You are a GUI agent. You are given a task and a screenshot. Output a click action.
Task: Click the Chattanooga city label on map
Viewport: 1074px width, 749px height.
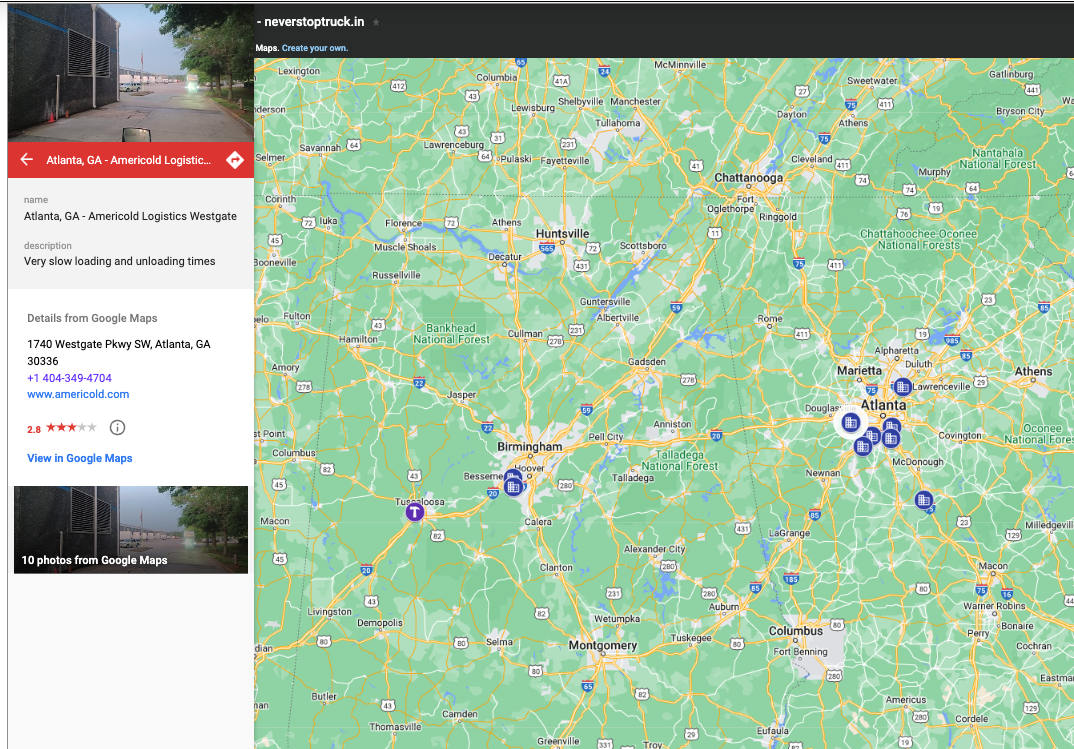pos(749,178)
